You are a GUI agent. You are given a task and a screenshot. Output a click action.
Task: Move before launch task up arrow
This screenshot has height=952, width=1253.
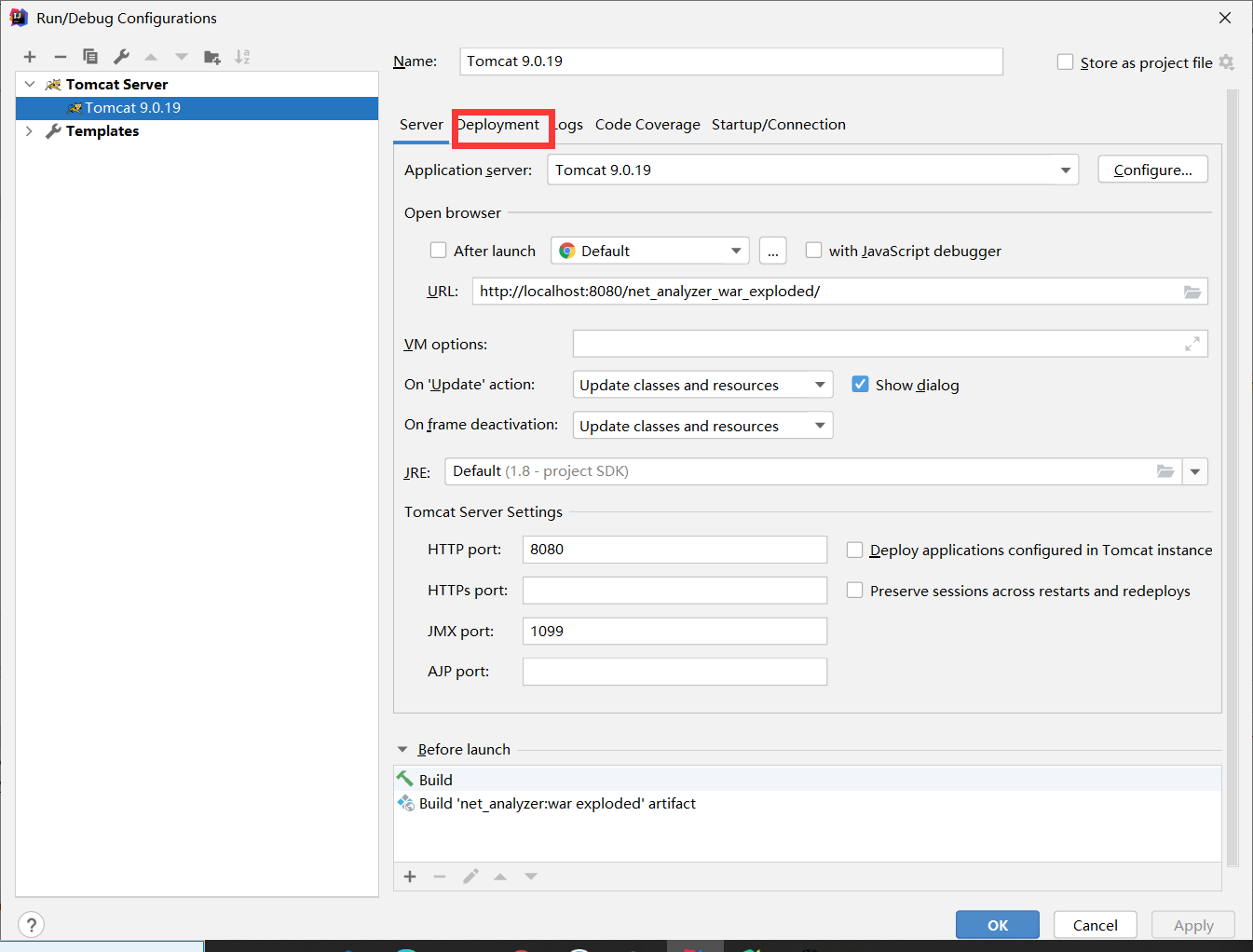click(x=500, y=877)
